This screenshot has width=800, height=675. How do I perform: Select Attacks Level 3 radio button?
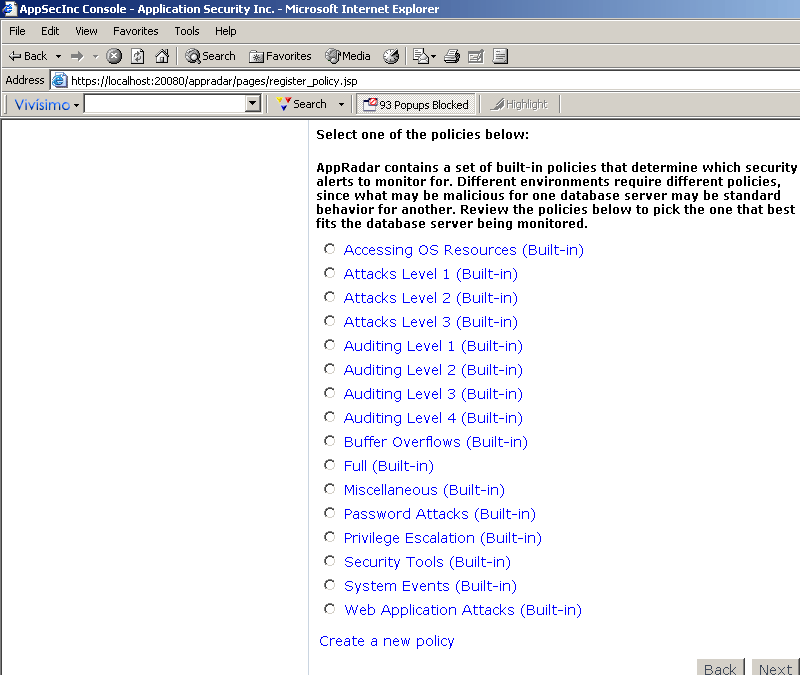pyautogui.click(x=330, y=321)
